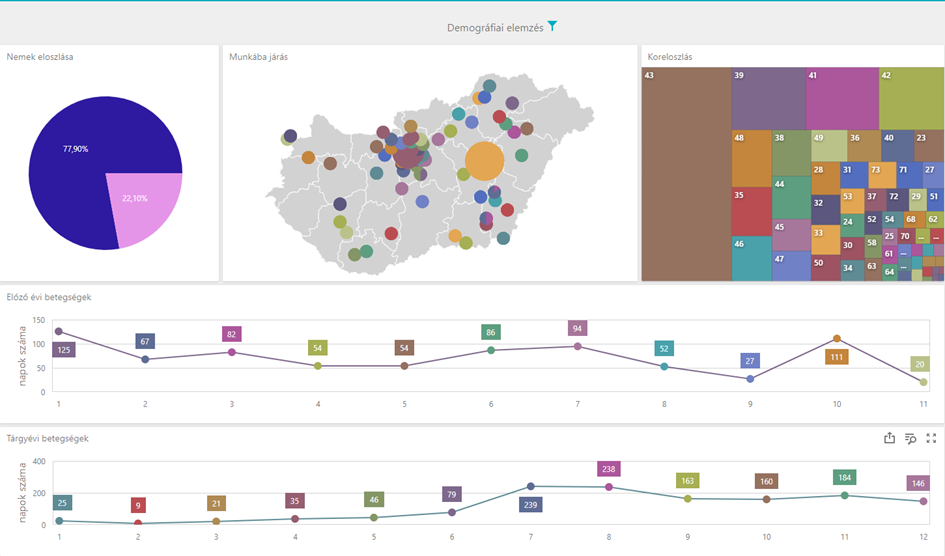This screenshot has width=945, height=556.
Task: Click the 160 data label on Tárgyévi betegségek
Action: 766,481
